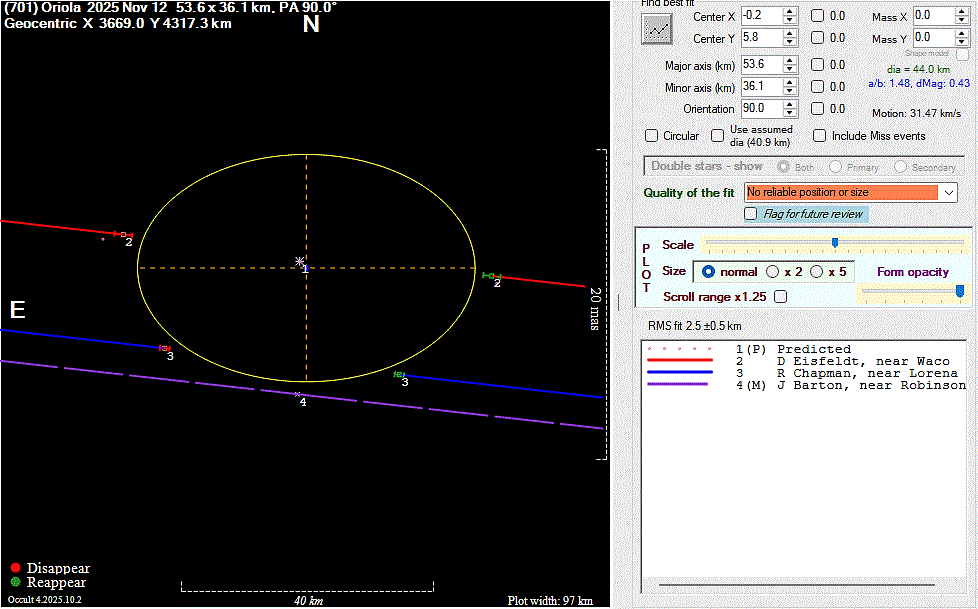Image resolution: width=978 pixels, height=609 pixels.
Task: Click the Form opacity slider handle
Action: pyautogui.click(x=960, y=290)
